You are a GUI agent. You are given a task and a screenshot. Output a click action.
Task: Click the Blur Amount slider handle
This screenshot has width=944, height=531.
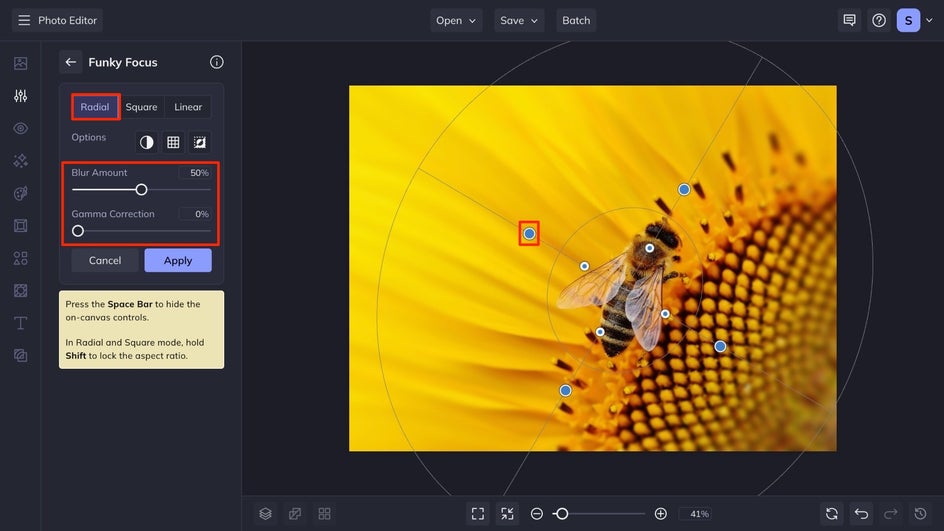click(x=141, y=190)
